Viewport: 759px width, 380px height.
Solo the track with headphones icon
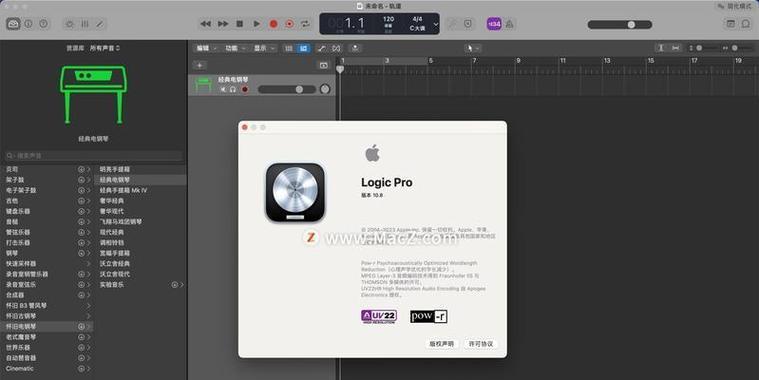233,90
